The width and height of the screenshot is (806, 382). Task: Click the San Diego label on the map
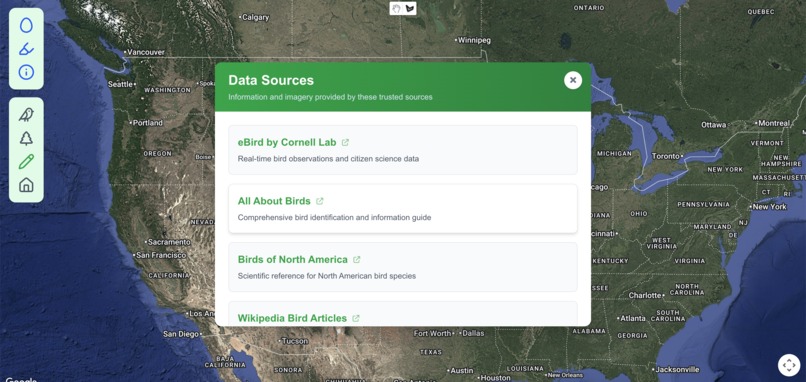pos(181,334)
